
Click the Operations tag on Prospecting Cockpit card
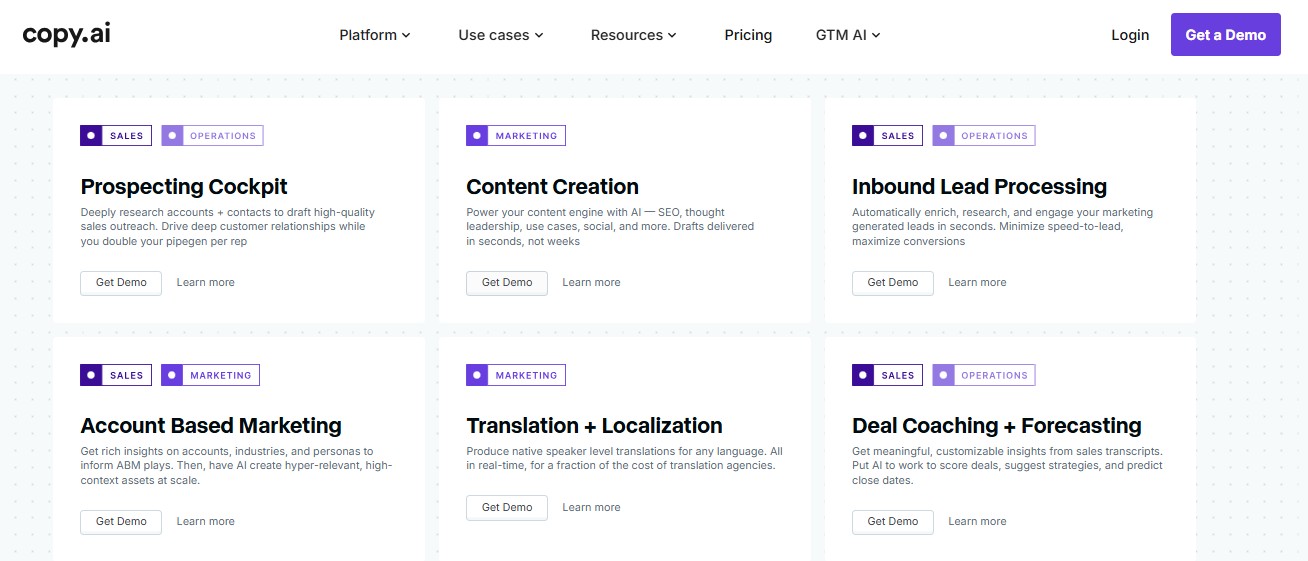[x=212, y=136]
